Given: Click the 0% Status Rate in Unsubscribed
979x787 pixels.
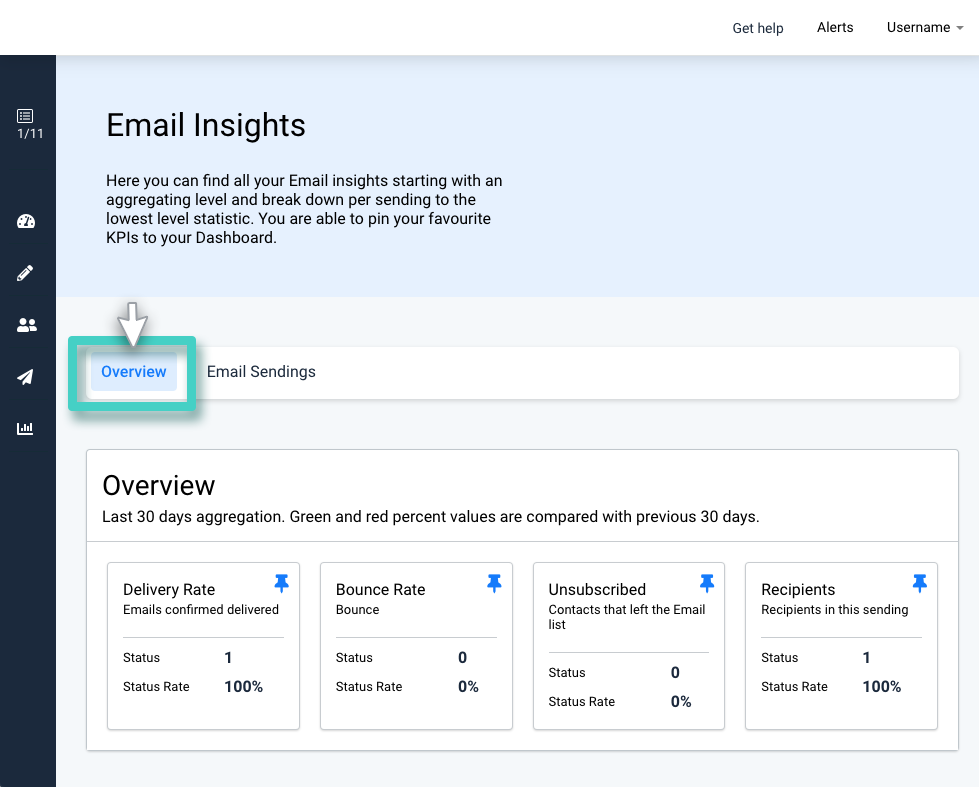Looking at the screenshot, I should click(x=681, y=701).
